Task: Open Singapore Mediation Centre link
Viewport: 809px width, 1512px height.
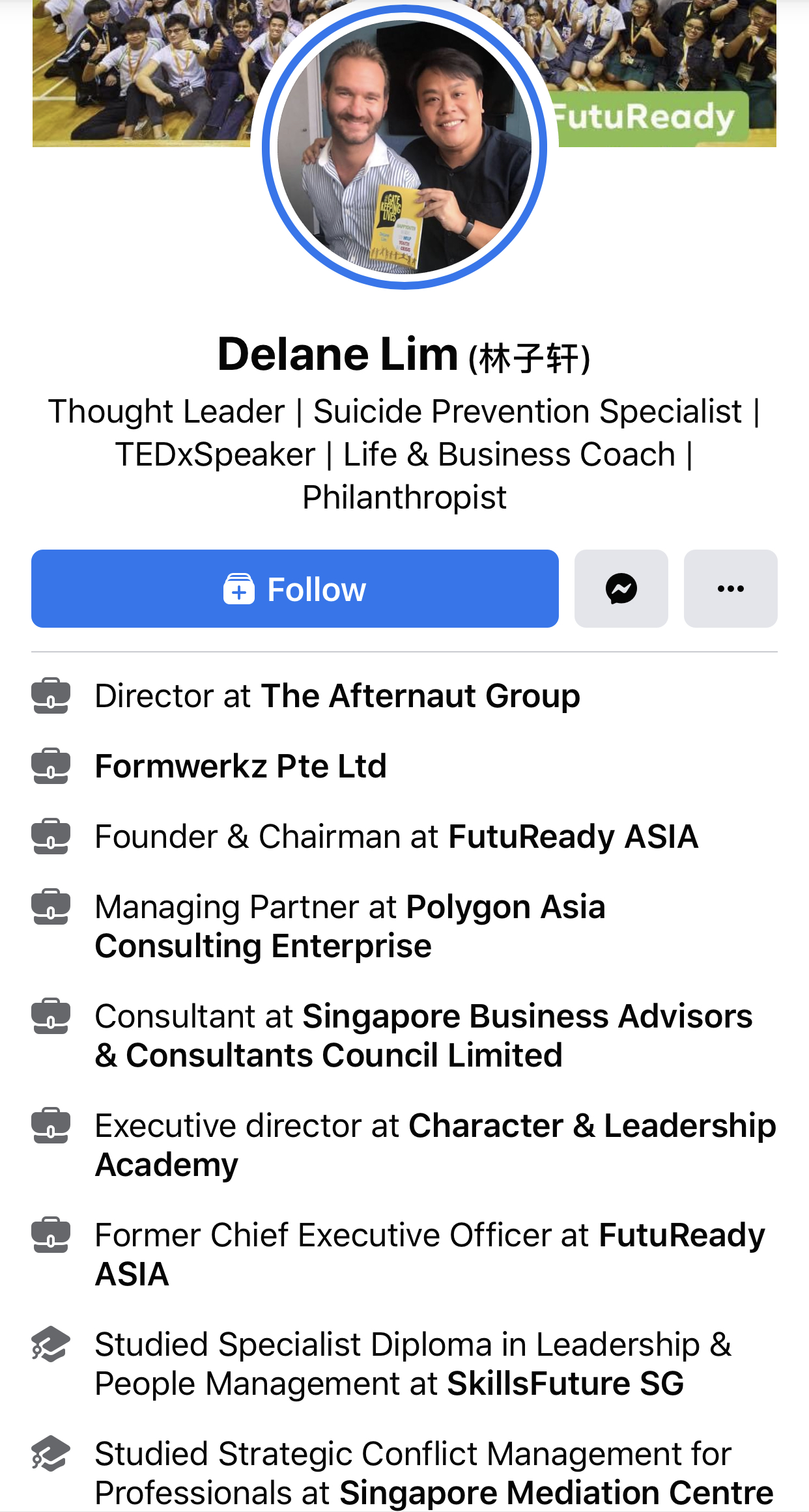Action: (x=556, y=1492)
